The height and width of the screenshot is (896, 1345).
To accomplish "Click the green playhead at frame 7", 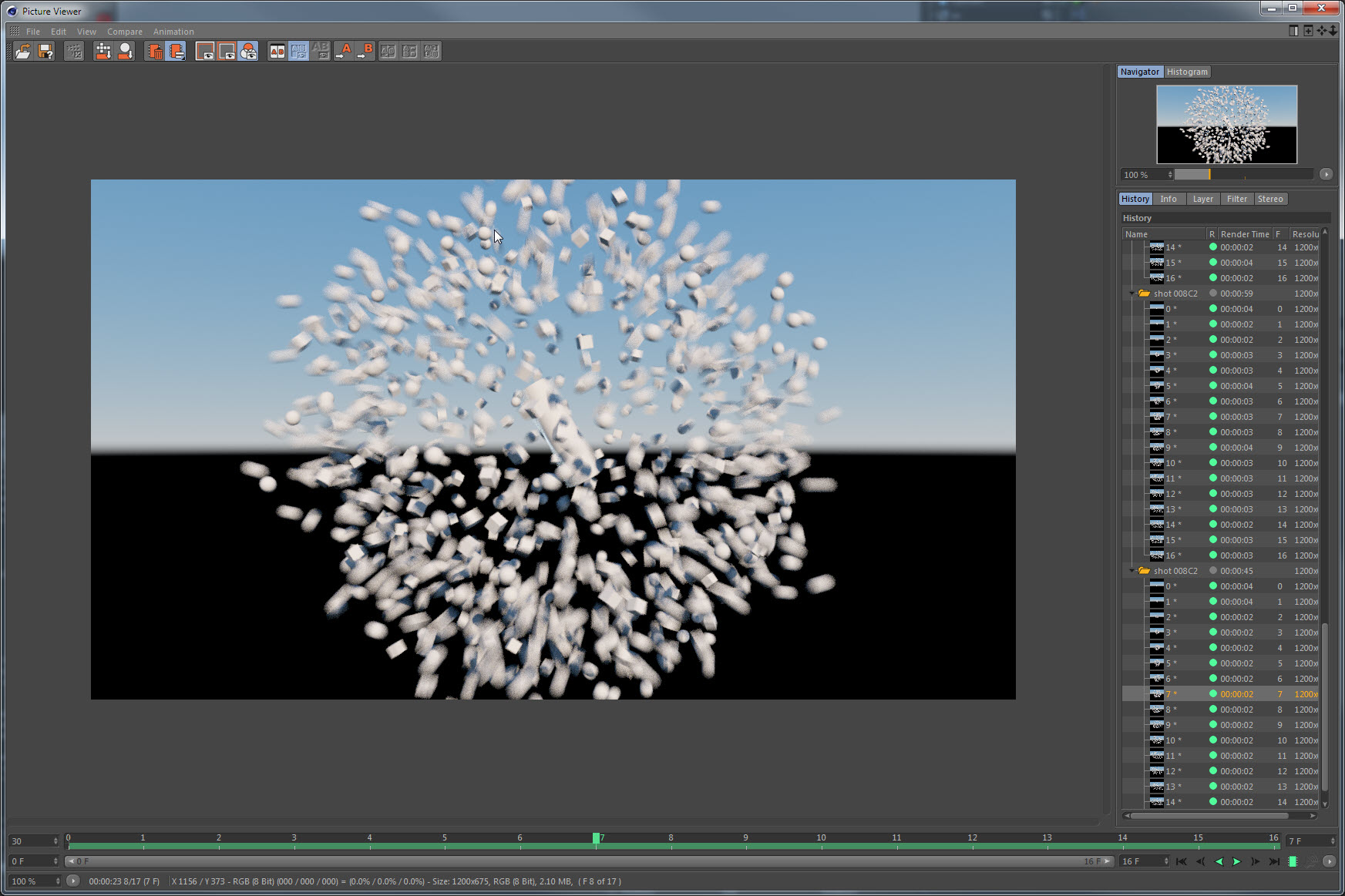I will (596, 838).
